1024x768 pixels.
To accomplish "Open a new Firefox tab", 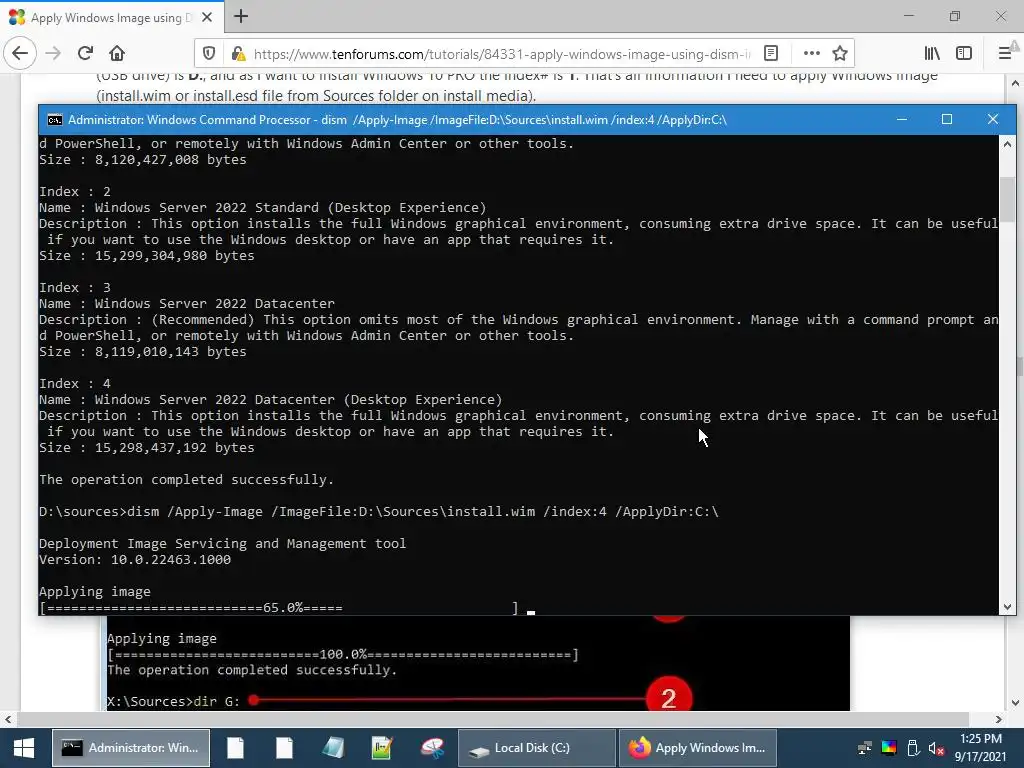I will [240, 16].
